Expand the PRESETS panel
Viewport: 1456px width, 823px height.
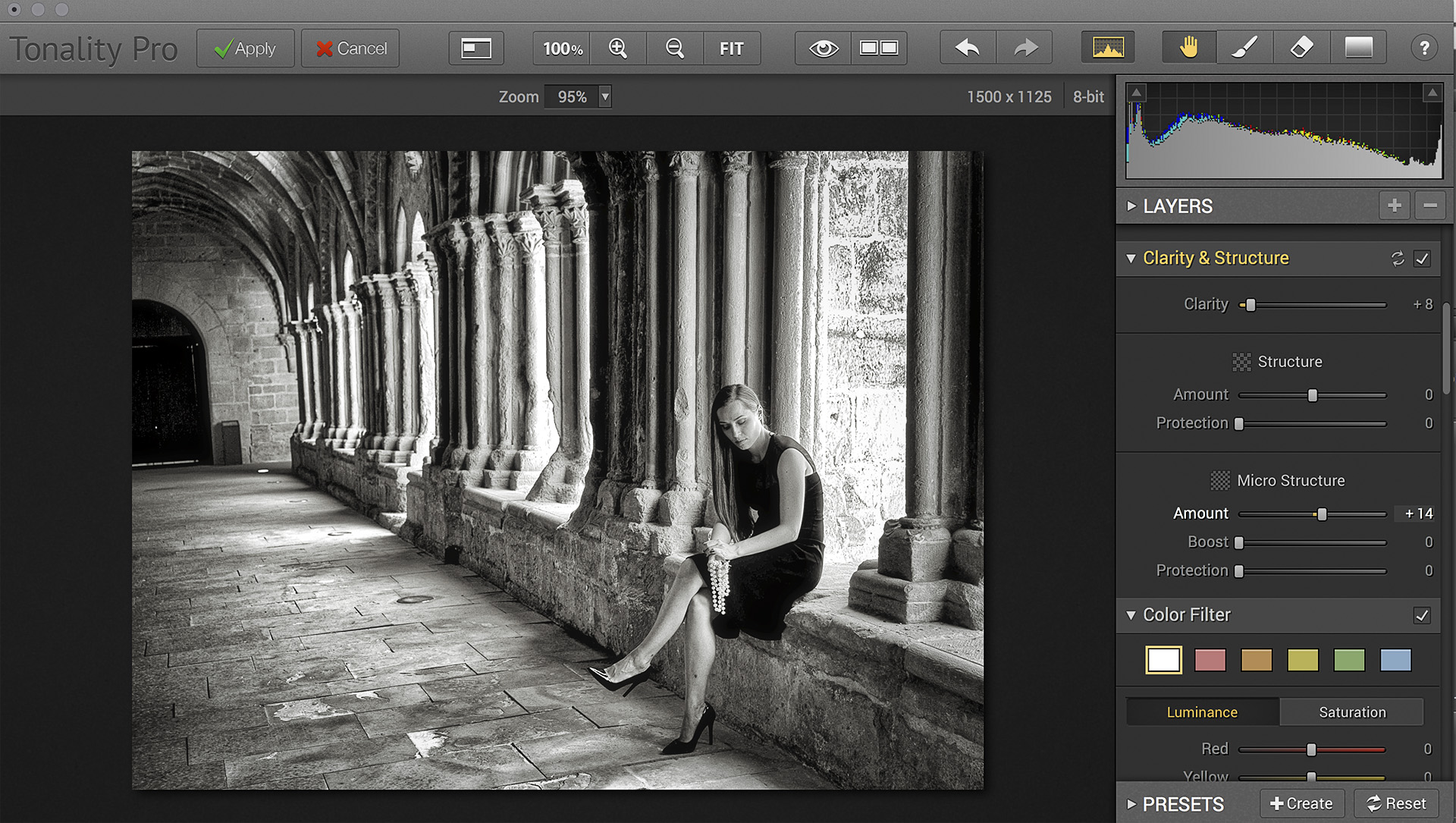[1131, 804]
